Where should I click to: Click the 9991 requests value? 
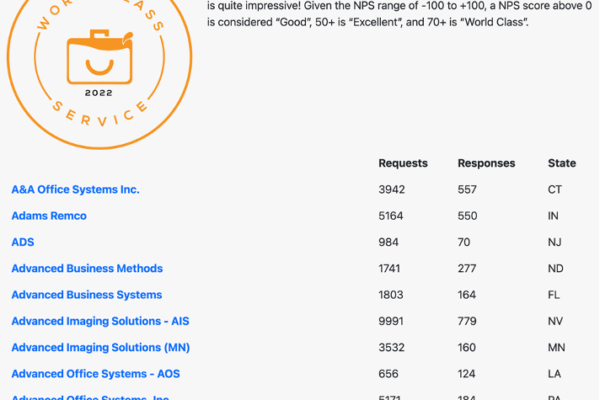click(392, 321)
